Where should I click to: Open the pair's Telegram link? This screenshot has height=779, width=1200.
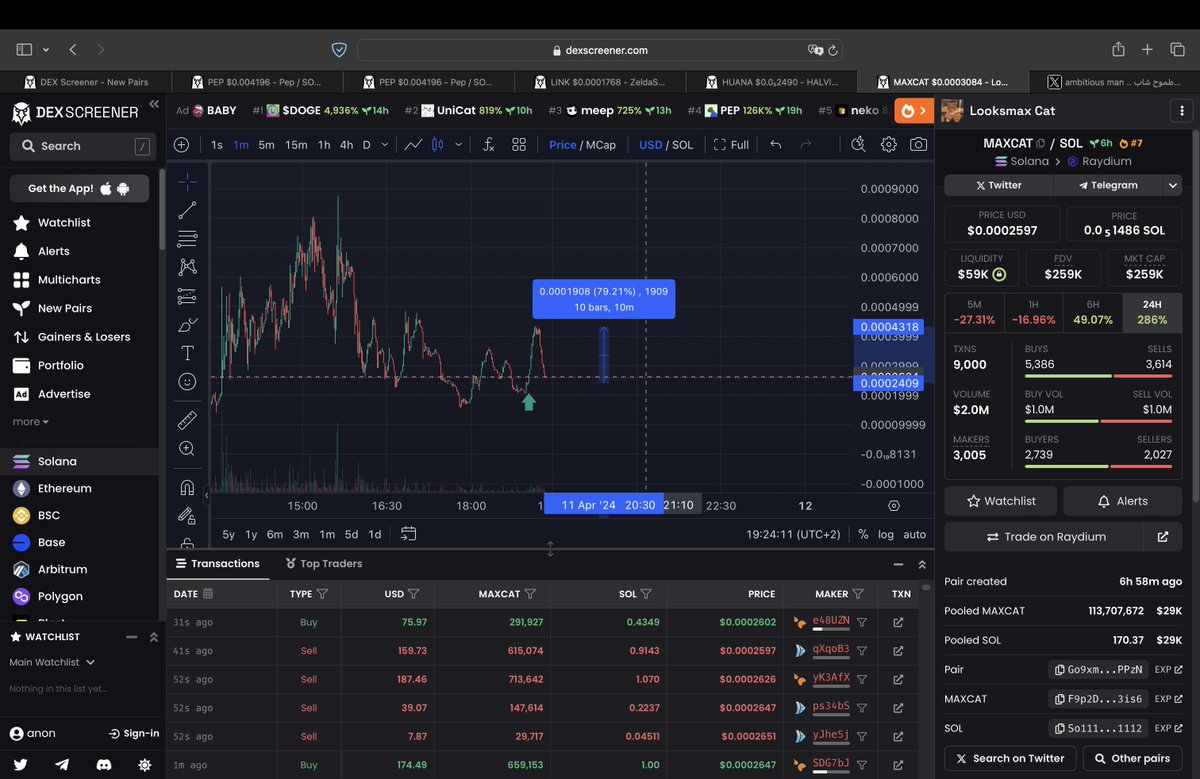tap(1108, 185)
